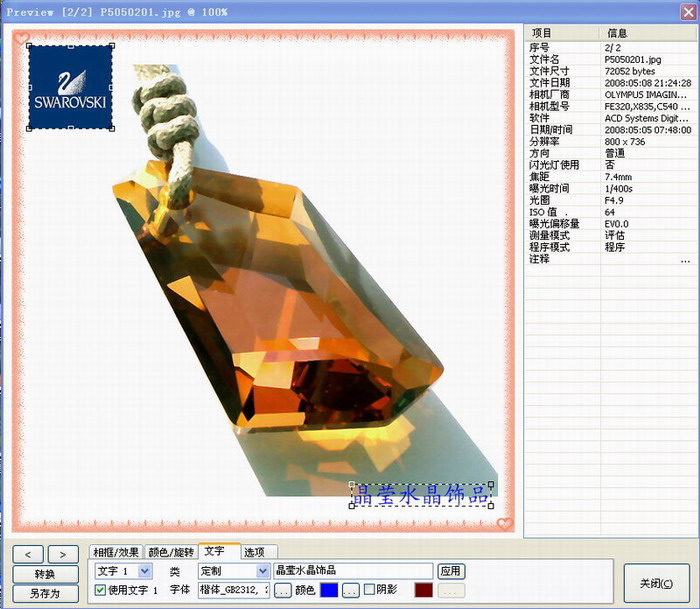
Task: Click the 应用 (Apply) button
Action: [x=451, y=571]
